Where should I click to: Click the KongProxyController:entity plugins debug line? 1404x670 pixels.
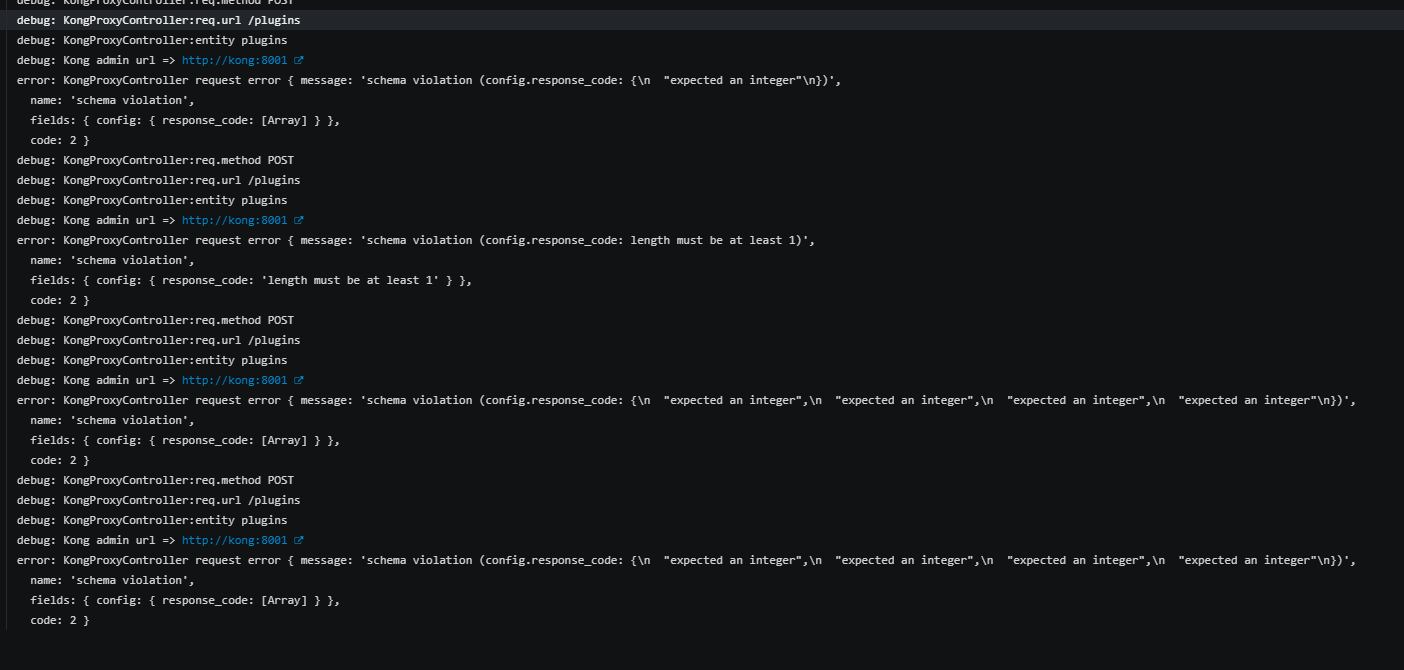[x=151, y=40]
